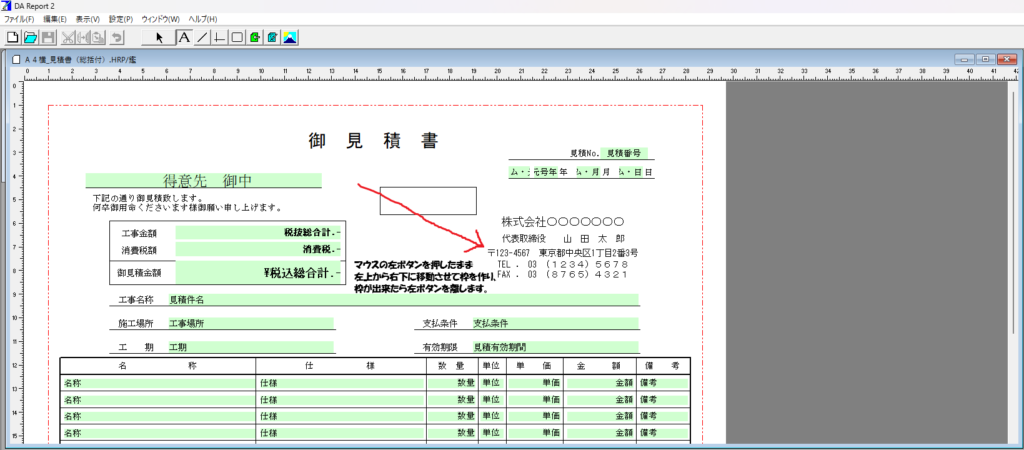
Task: Select the green 工期 field
Action: tap(251, 347)
